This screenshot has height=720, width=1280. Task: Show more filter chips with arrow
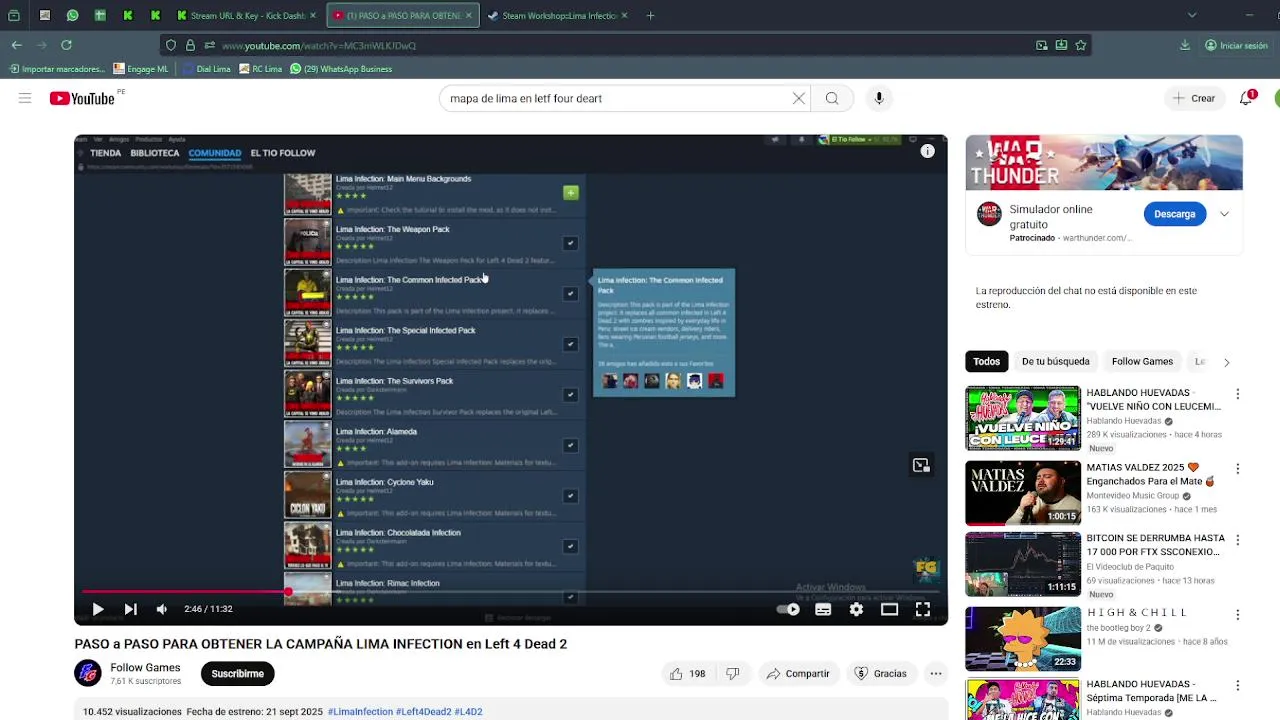tap(1226, 362)
